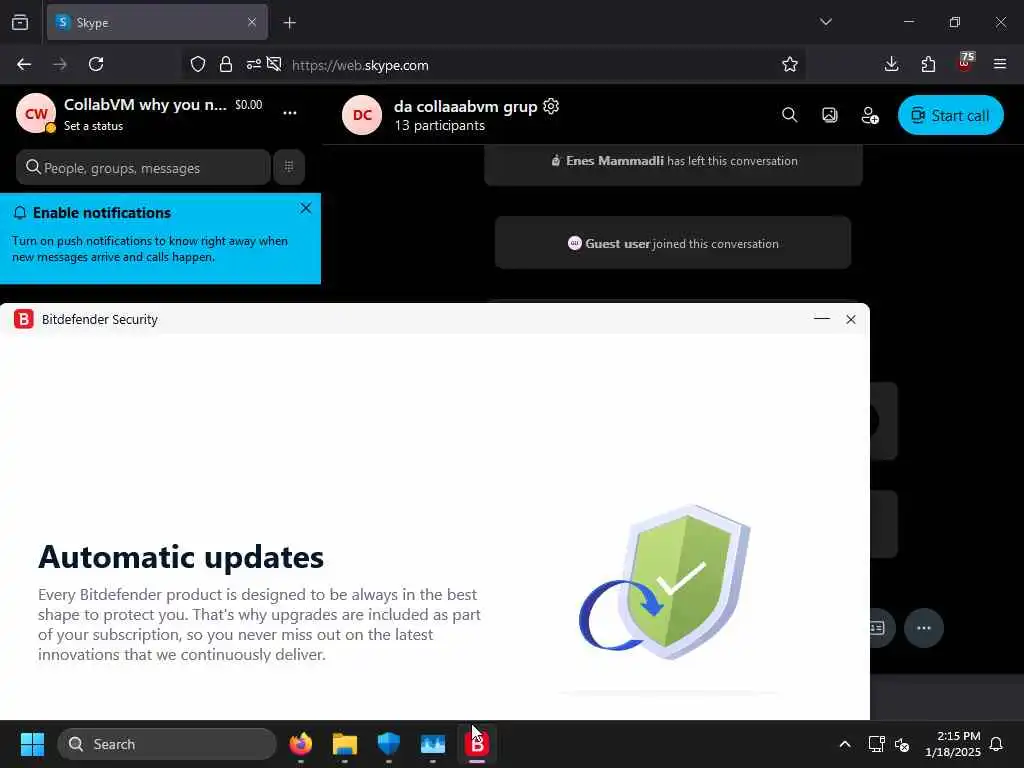Viewport: 1024px width, 768px height.
Task: Click the contact card button in composer
Action: click(877, 628)
